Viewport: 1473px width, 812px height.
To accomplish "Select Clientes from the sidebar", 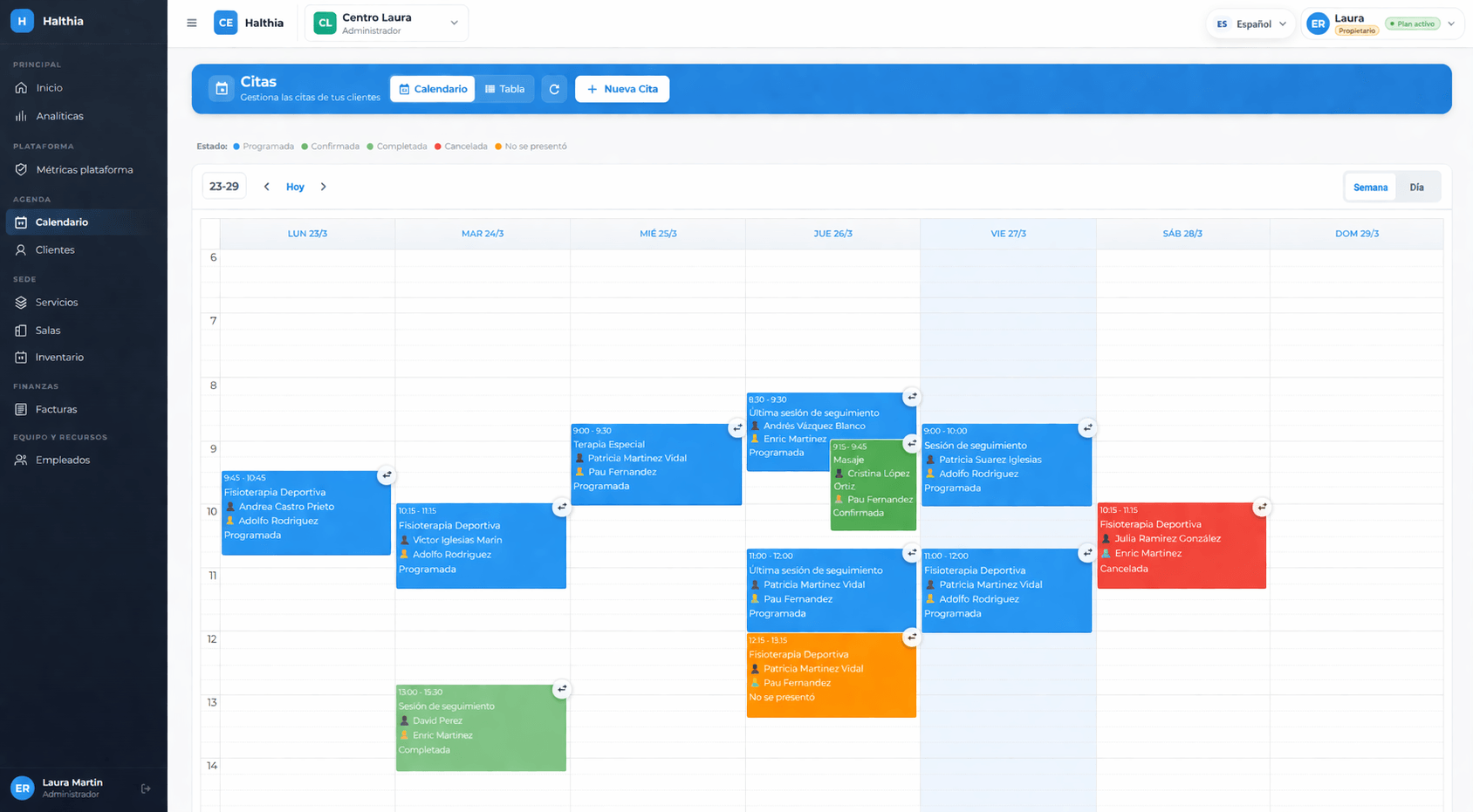I will tap(56, 249).
